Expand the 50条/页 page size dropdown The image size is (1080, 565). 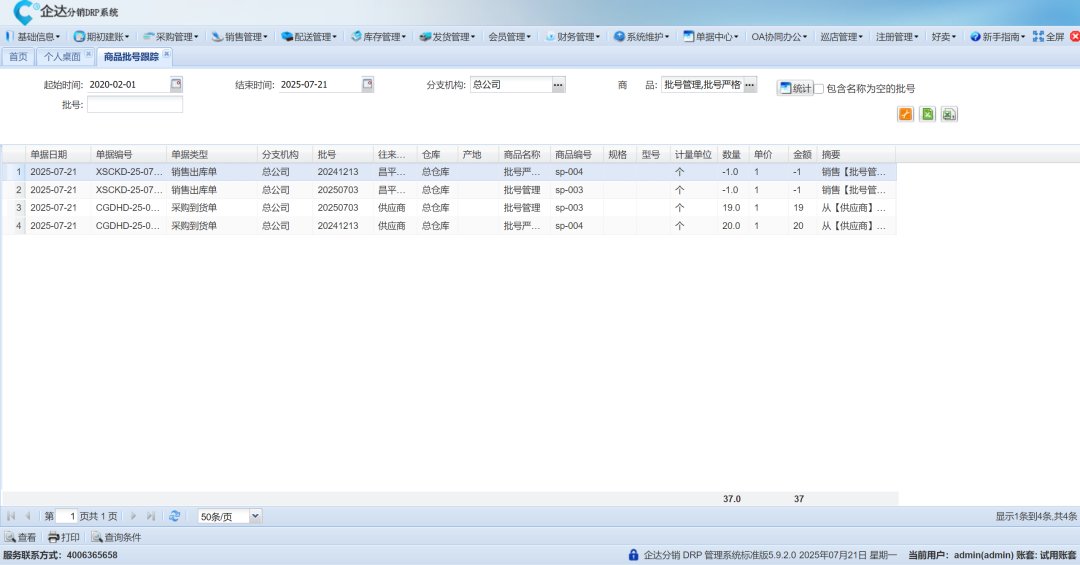pos(255,516)
